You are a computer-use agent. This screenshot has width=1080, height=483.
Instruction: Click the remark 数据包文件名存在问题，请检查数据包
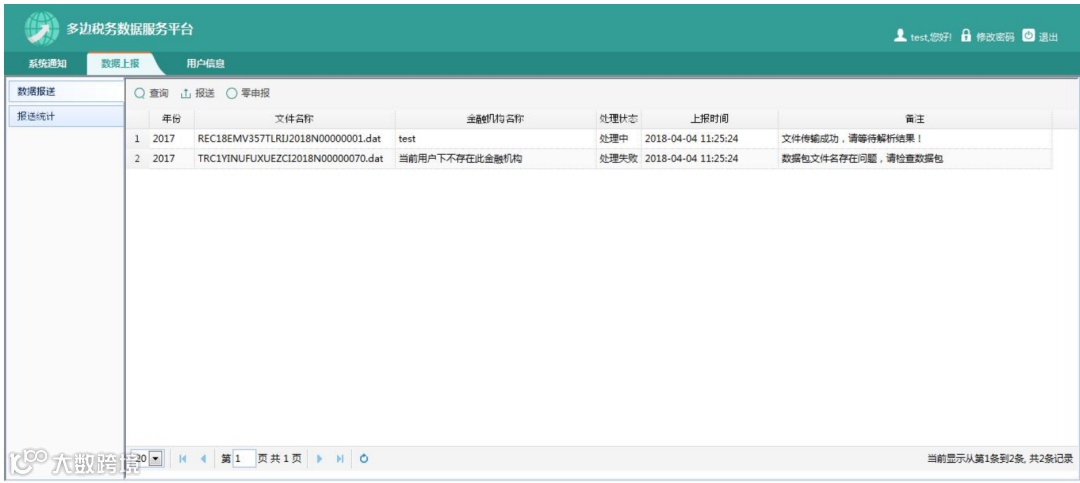click(862, 158)
